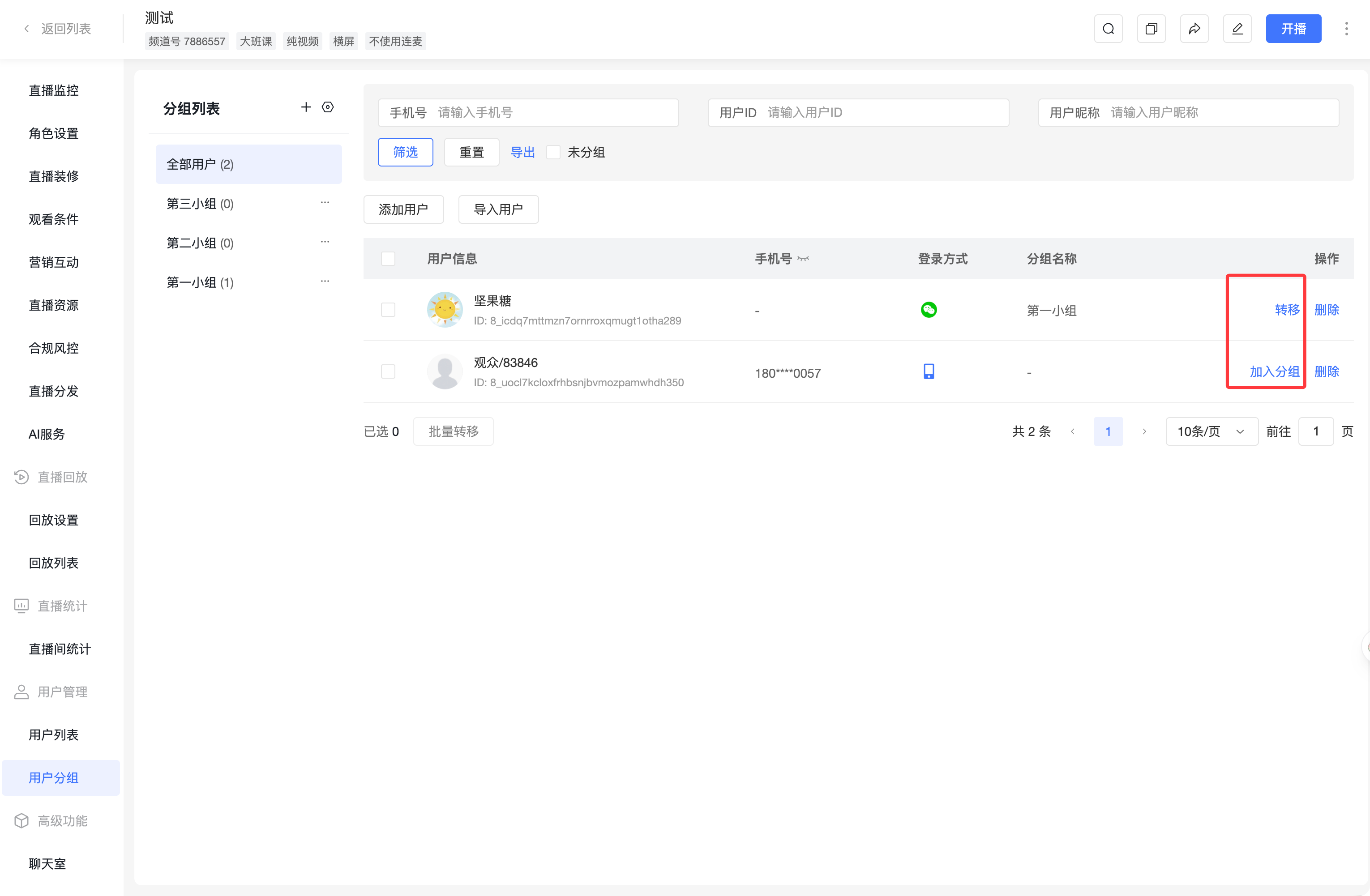Toggle select-all checkbox in table header
The image size is (1370, 896).
tap(388, 258)
